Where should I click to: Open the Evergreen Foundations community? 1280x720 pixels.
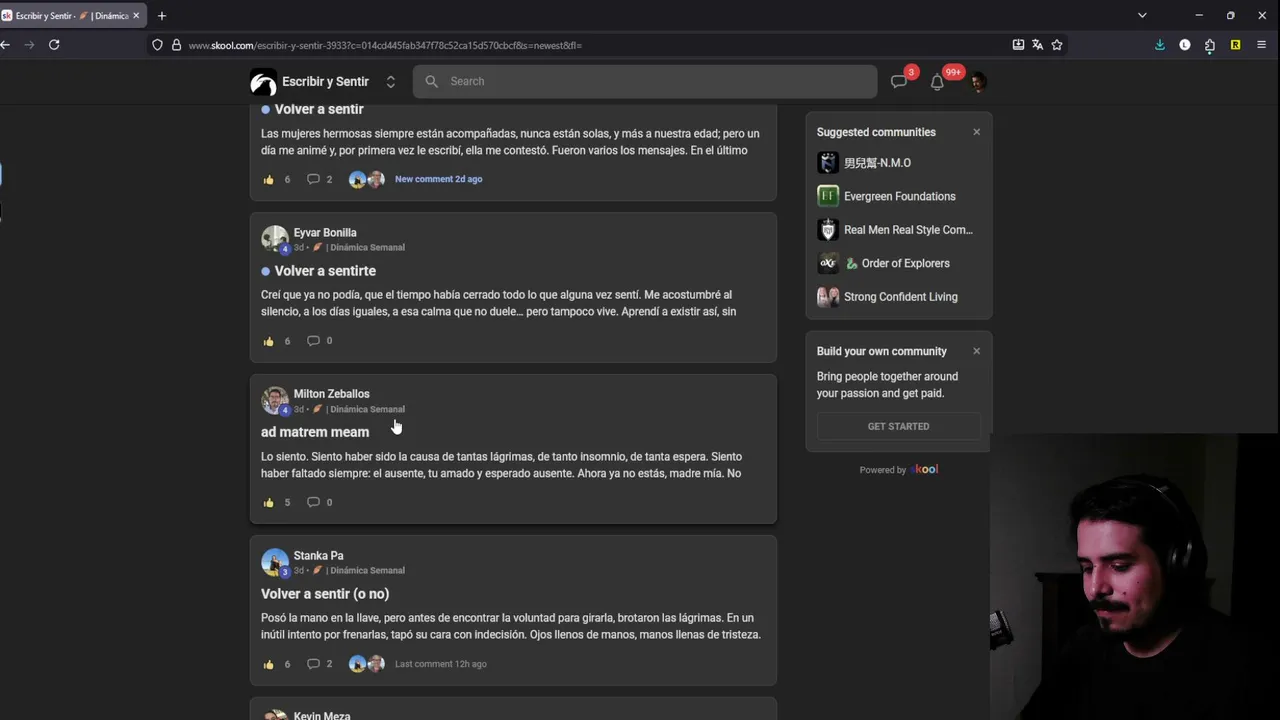click(x=899, y=196)
